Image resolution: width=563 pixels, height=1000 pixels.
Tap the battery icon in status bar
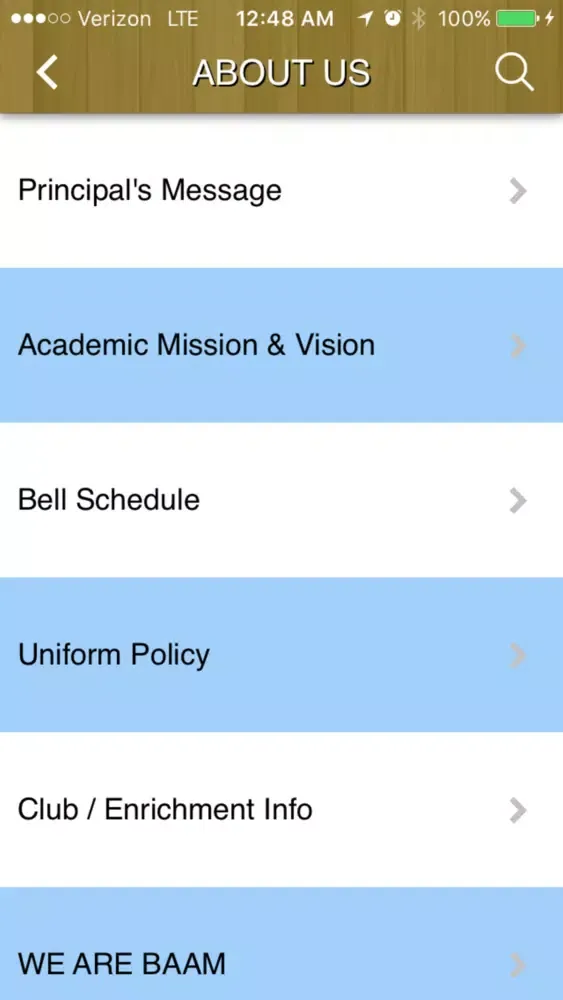(x=516, y=19)
